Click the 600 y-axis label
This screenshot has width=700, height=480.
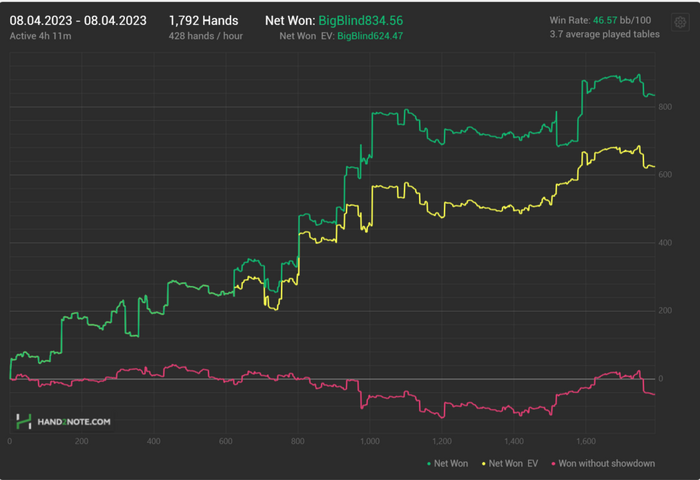click(665, 175)
